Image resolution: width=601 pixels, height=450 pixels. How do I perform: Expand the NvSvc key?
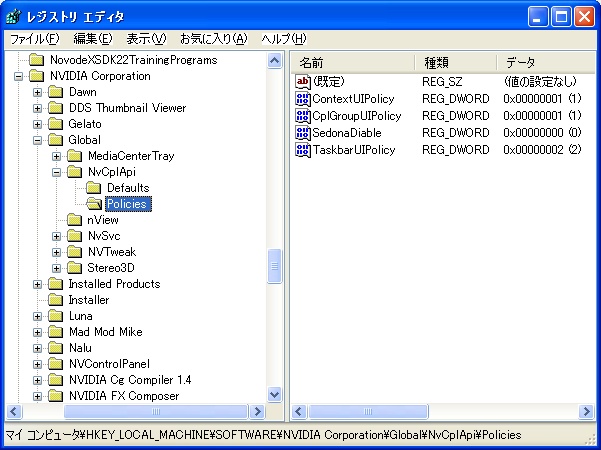[x=56, y=236]
